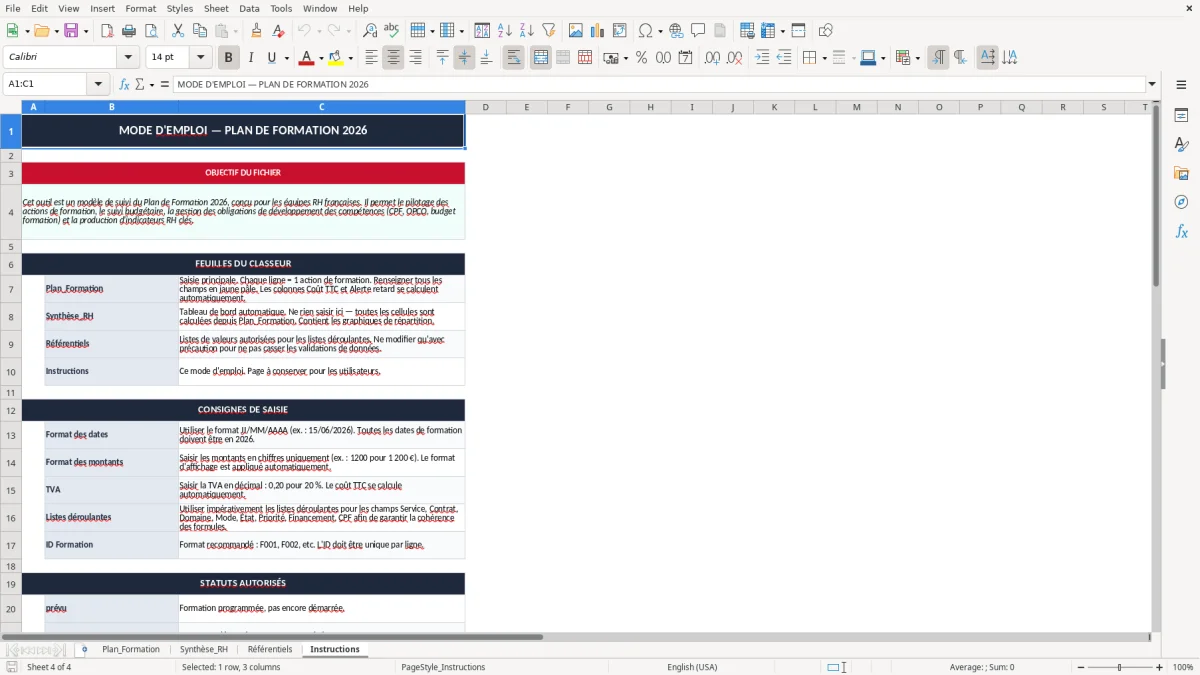The image size is (1200, 675).
Task: Open conditional formatting dropdown
Action: [917, 58]
